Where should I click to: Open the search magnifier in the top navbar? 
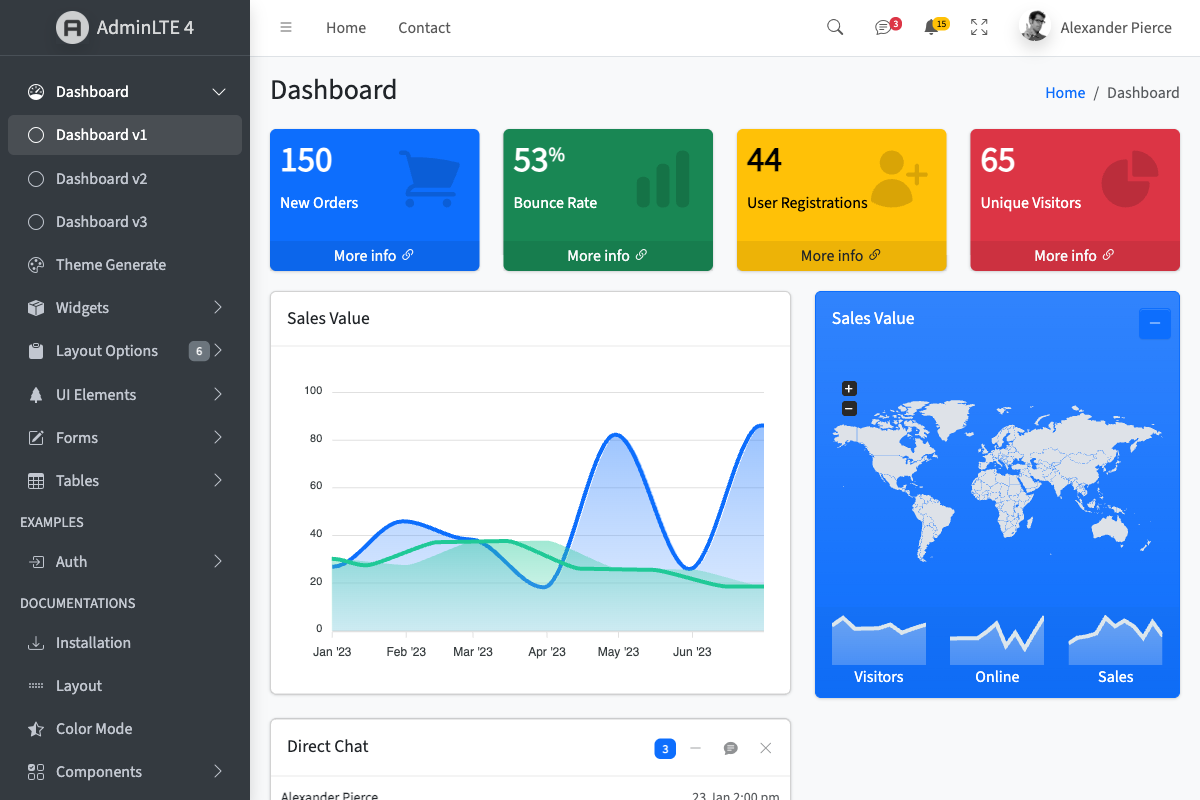tap(835, 27)
